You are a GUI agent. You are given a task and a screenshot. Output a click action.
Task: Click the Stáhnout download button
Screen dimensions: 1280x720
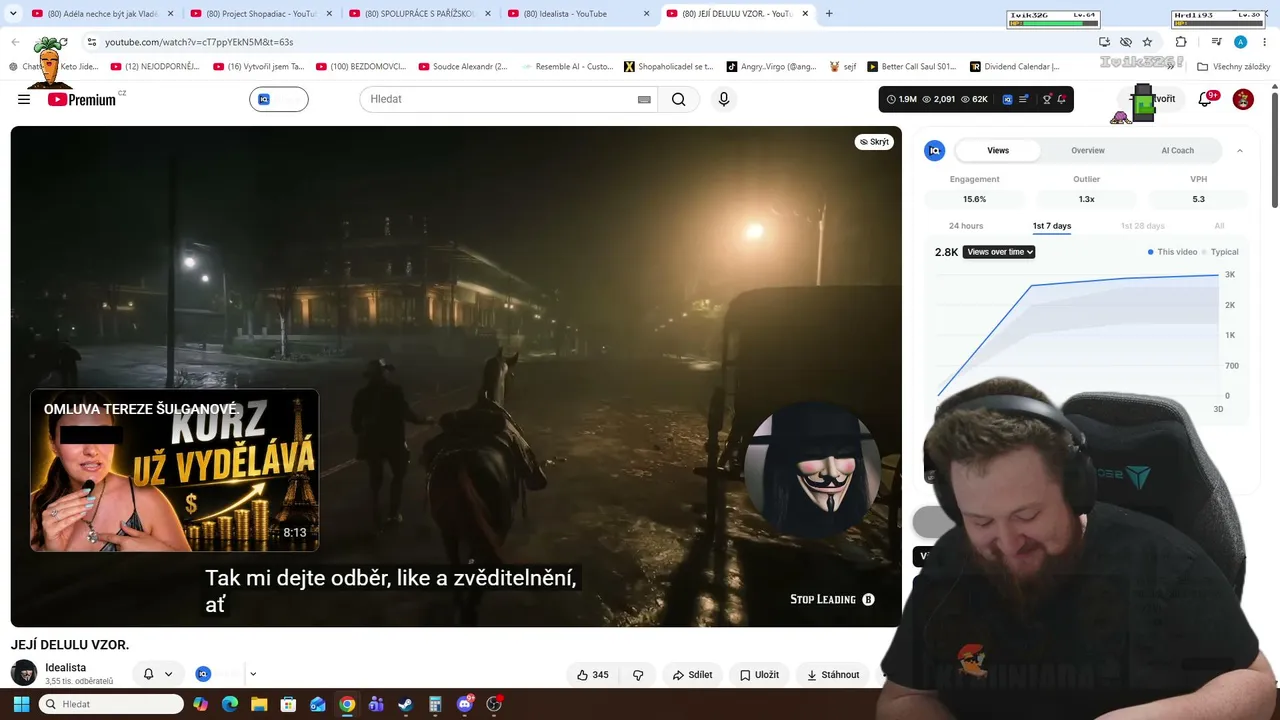[833, 675]
